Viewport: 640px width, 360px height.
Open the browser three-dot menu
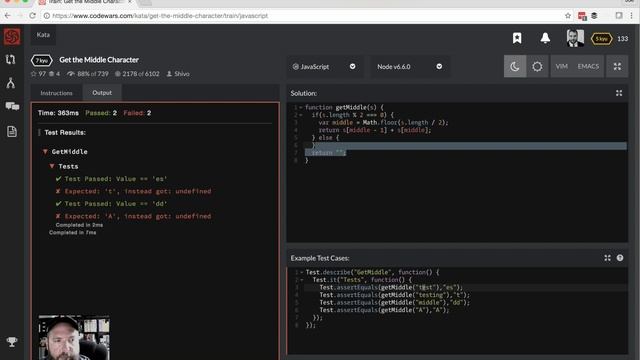tap(631, 16)
